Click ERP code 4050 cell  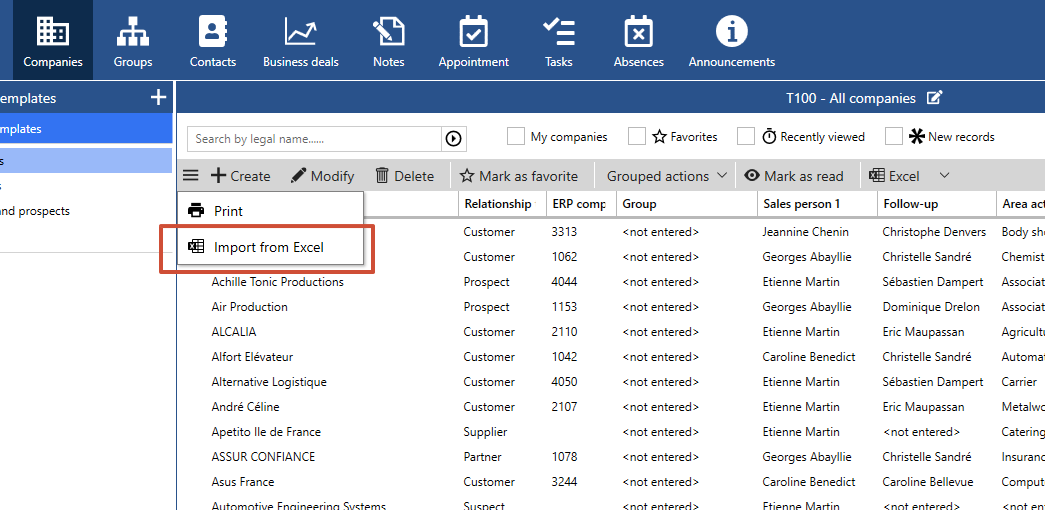(564, 382)
